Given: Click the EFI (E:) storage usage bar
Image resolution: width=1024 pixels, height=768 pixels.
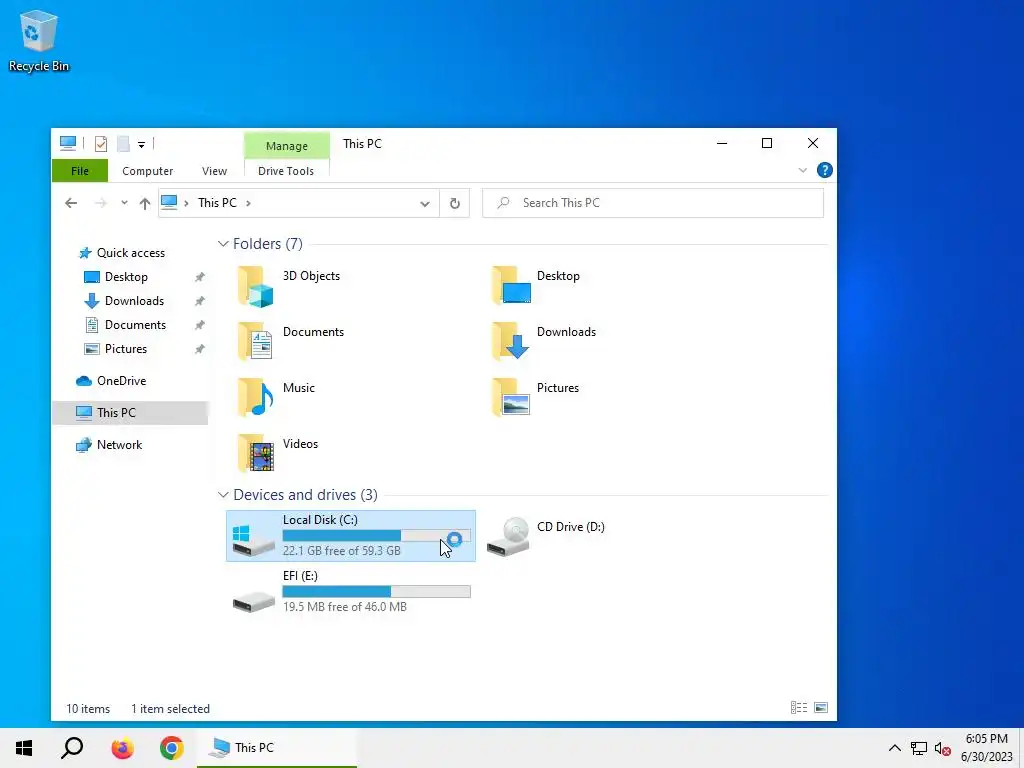Looking at the screenshot, I should (376, 592).
